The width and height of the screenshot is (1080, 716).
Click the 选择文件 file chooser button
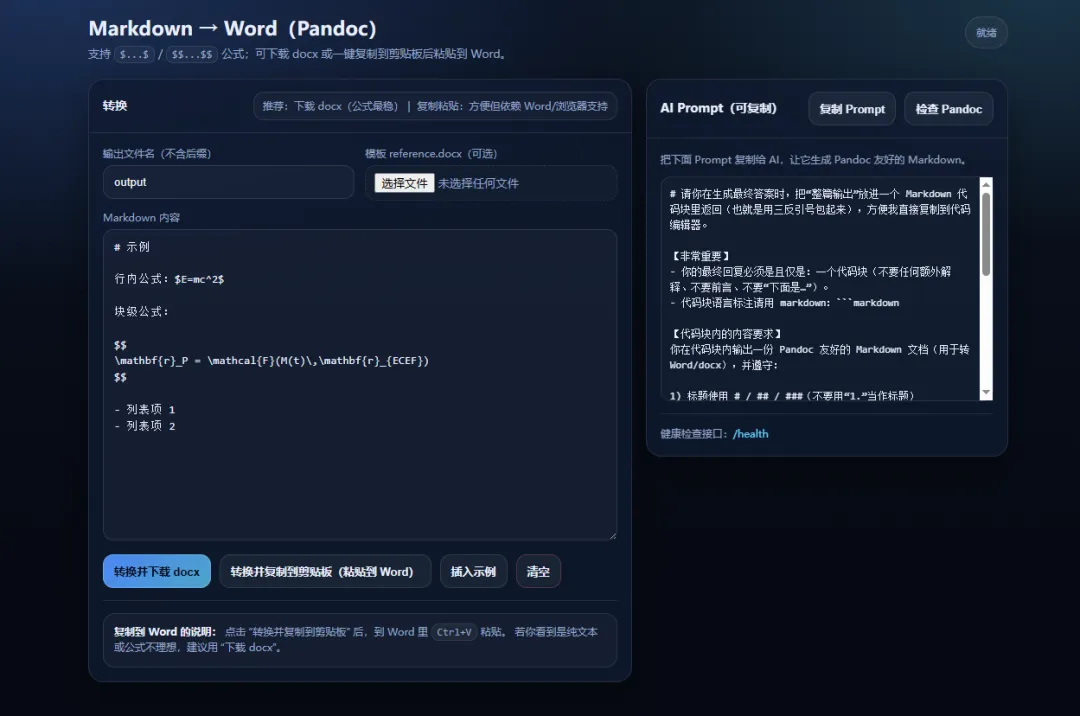404,183
